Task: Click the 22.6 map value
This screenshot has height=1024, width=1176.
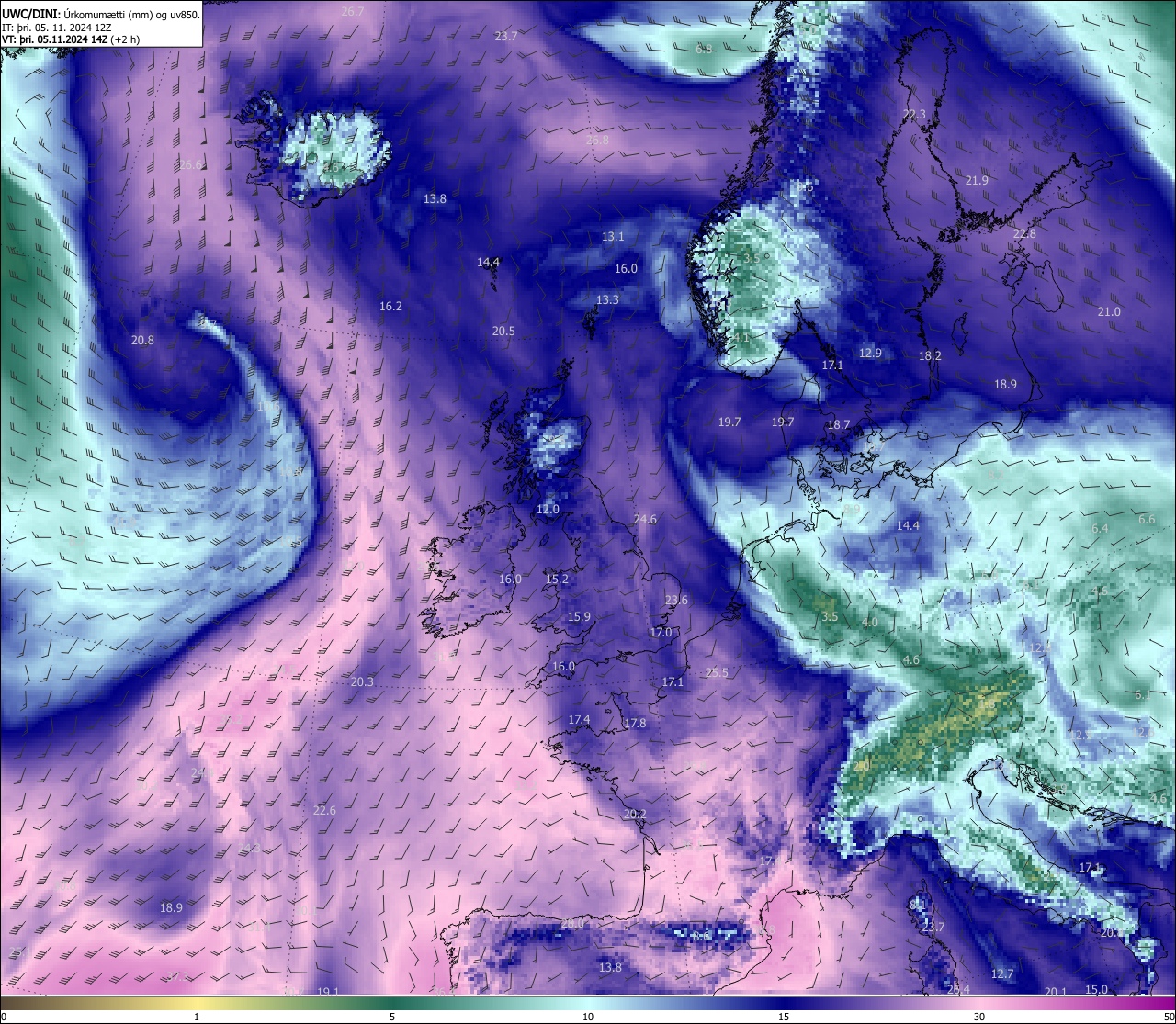Action: [x=324, y=811]
